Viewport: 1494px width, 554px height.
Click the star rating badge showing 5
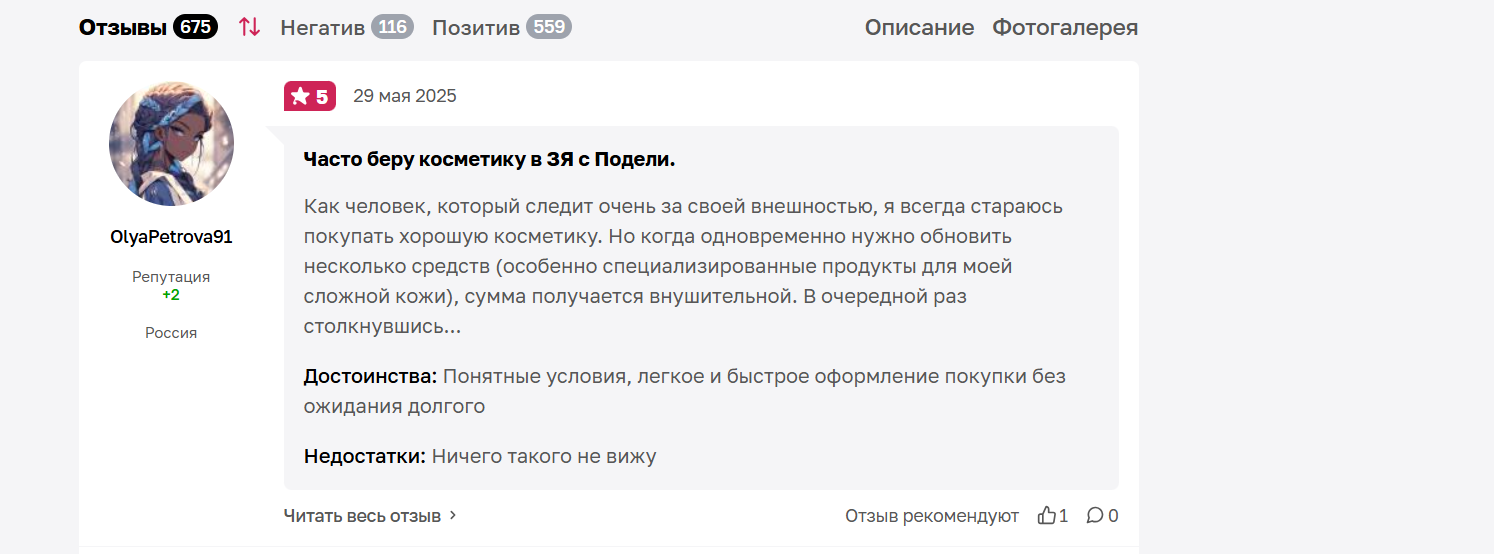click(310, 96)
